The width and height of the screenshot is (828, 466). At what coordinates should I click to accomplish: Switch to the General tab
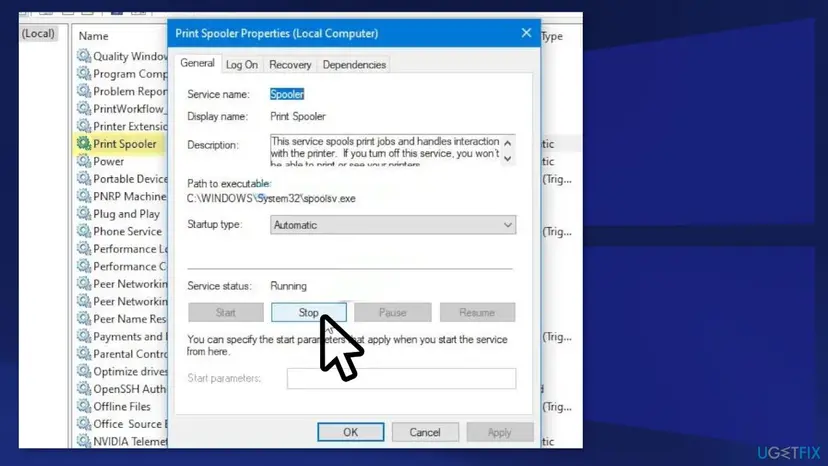click(197, 63)
